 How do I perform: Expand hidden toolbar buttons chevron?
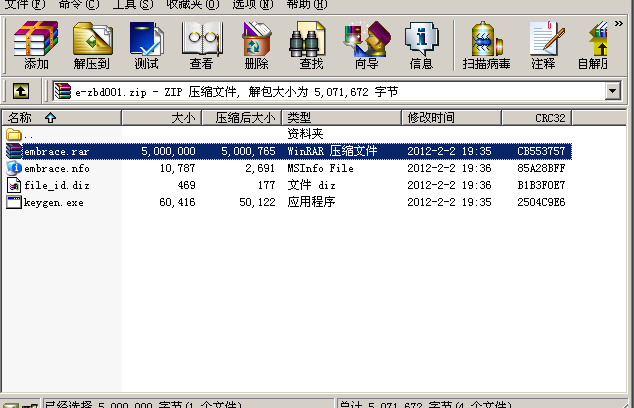[619, 23]
